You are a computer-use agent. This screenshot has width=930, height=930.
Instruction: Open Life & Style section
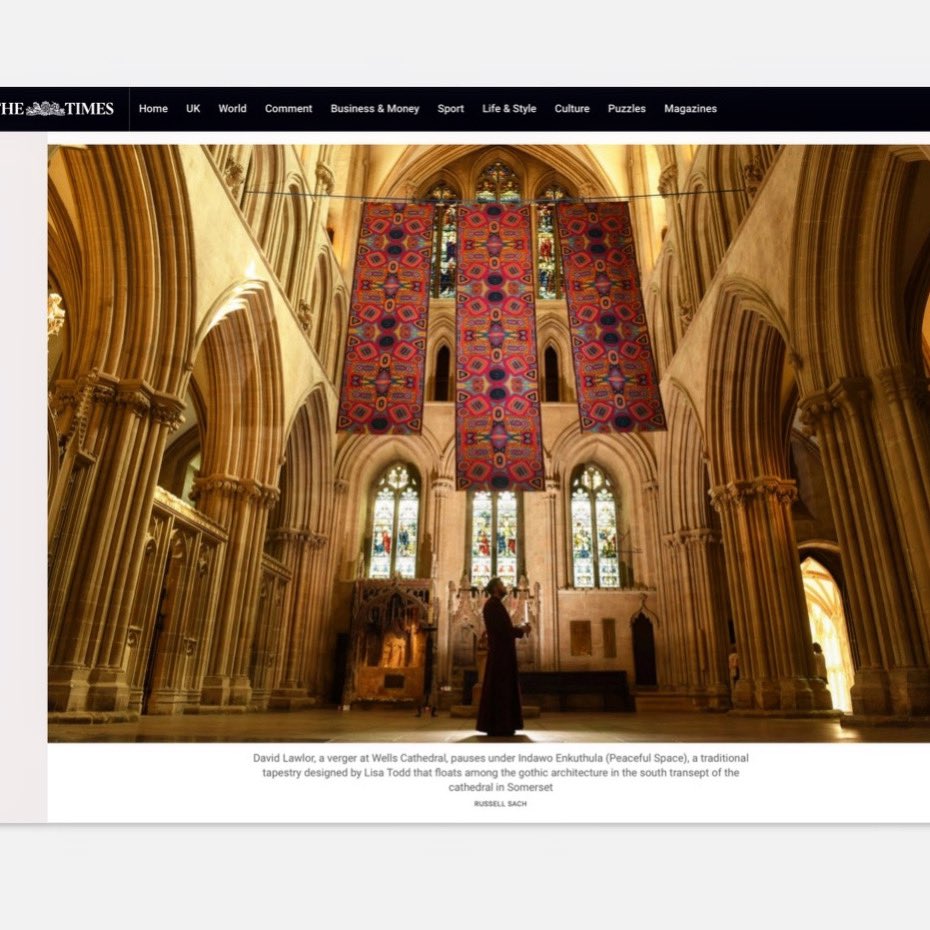509,109
